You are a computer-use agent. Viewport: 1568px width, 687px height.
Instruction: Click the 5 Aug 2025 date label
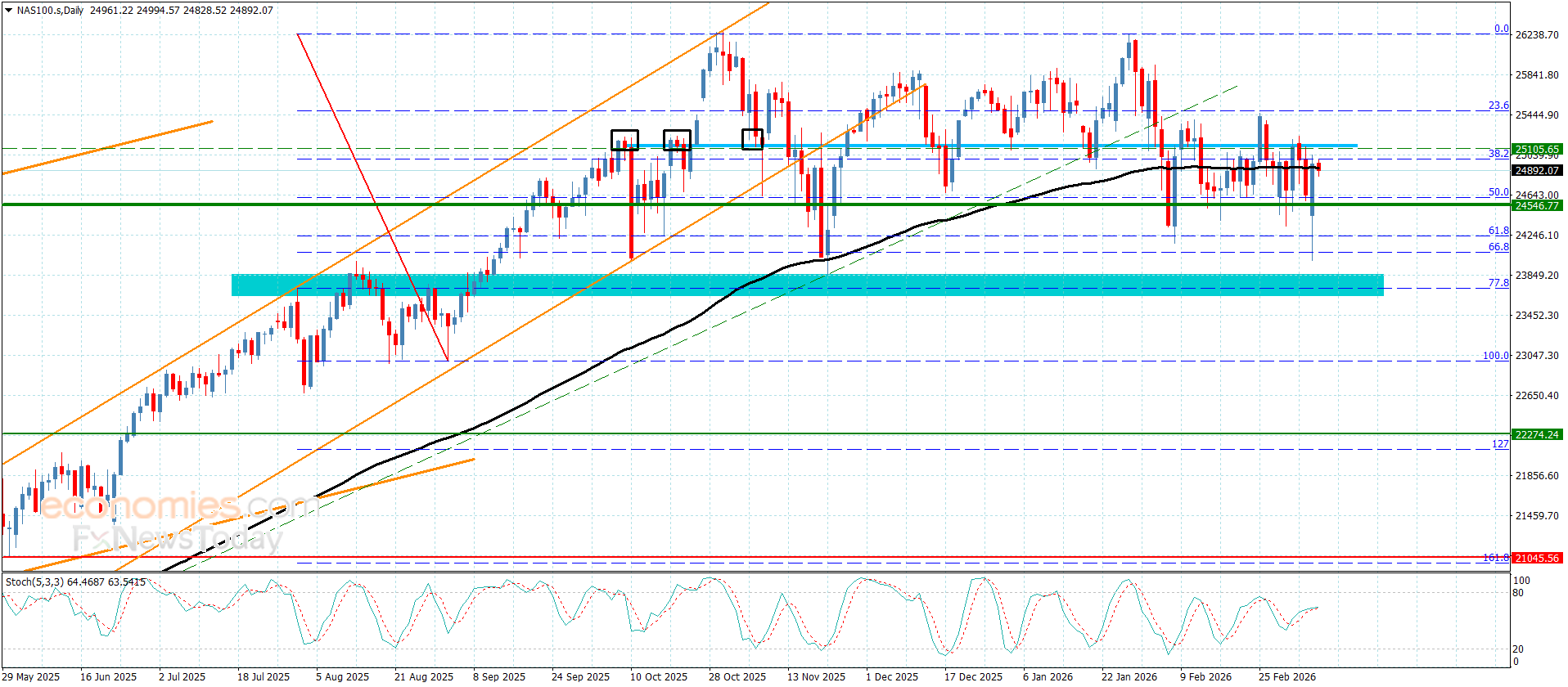click(342, 676)
